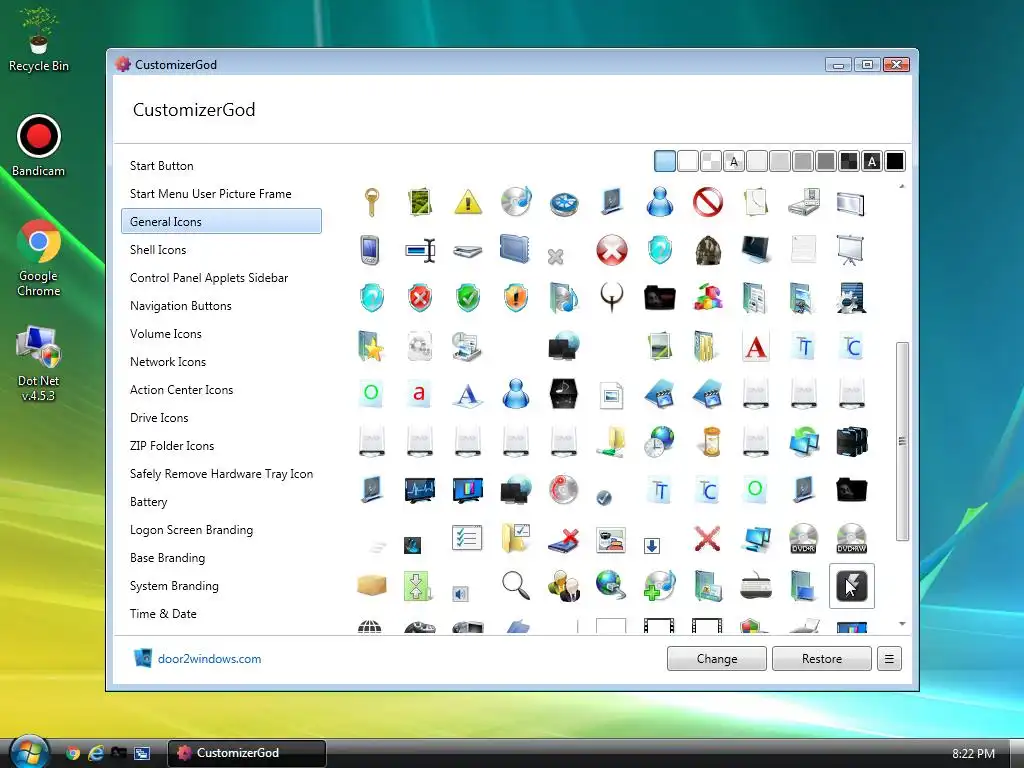The height and width of the screenshot is (768, 1024).
Task: Open the Logon Screen Branding category
Action: pos(221,530)
